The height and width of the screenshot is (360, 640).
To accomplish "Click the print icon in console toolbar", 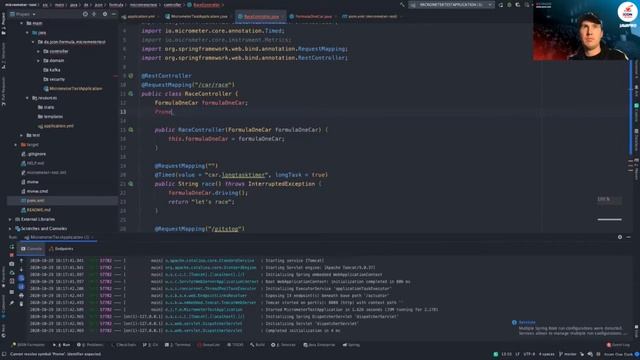I will point(21,295).
